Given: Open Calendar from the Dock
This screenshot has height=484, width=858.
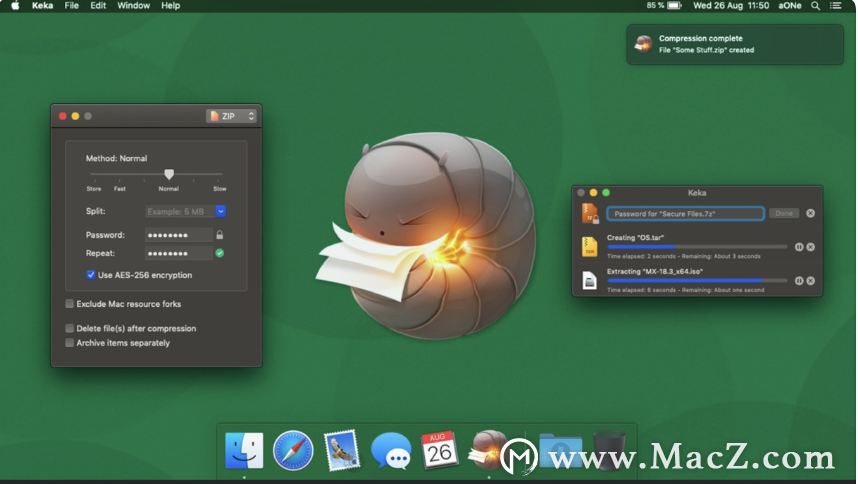Looking at the screenshot, I should (439, 451).
